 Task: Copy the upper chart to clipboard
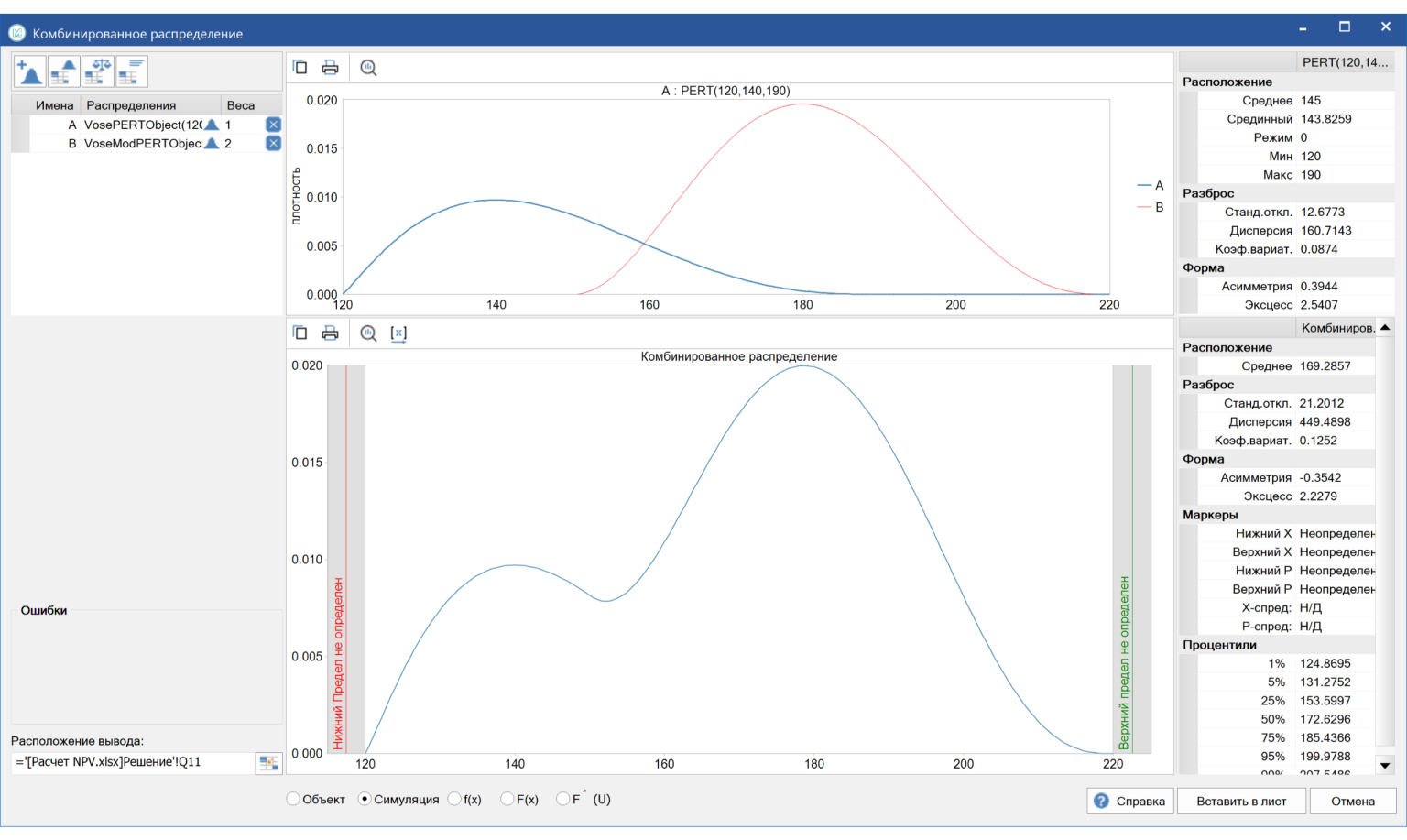[x=300, y=68]
